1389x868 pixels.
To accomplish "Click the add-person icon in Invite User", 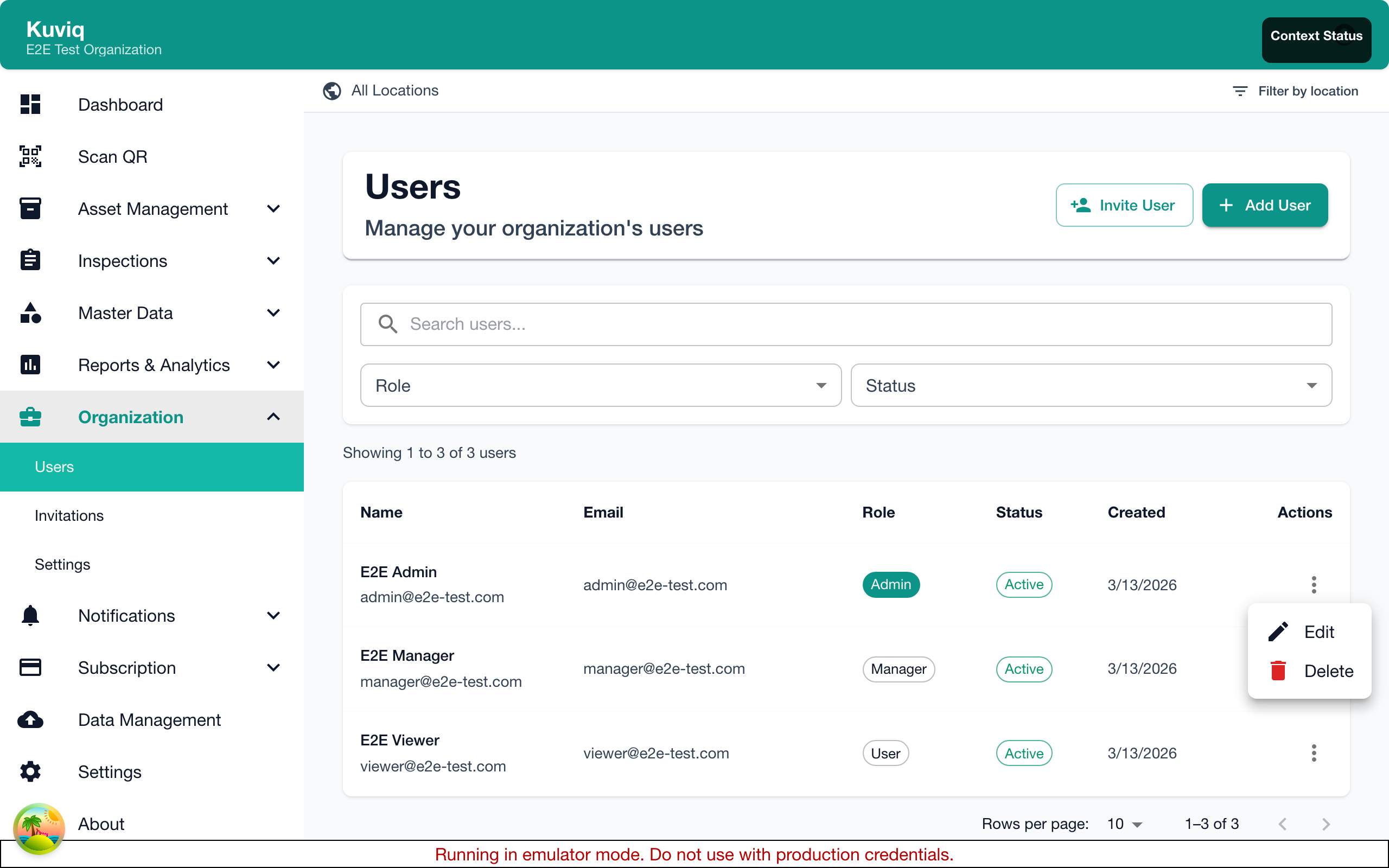I will pyautogui.click(x=1081, y=205).
